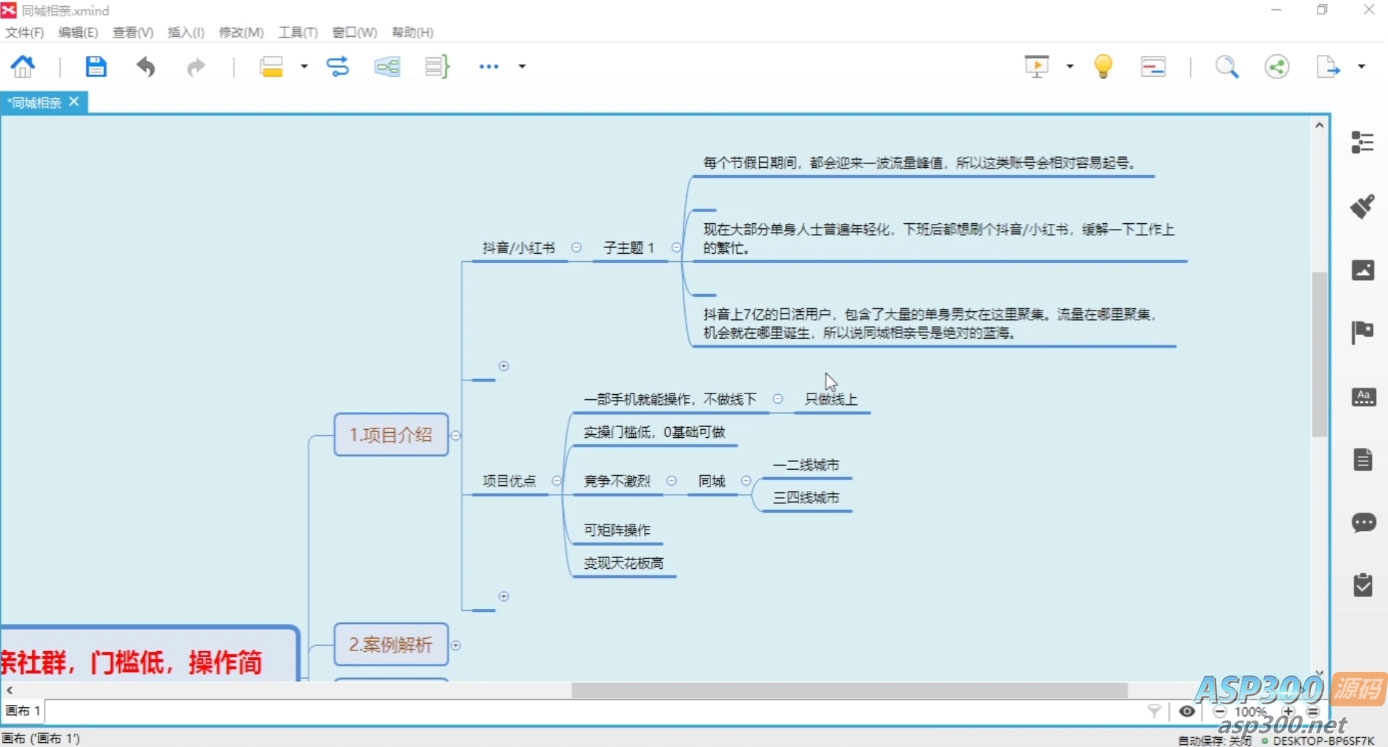Open the 窗口(W) menu
1388x747 pixels.
355,32
